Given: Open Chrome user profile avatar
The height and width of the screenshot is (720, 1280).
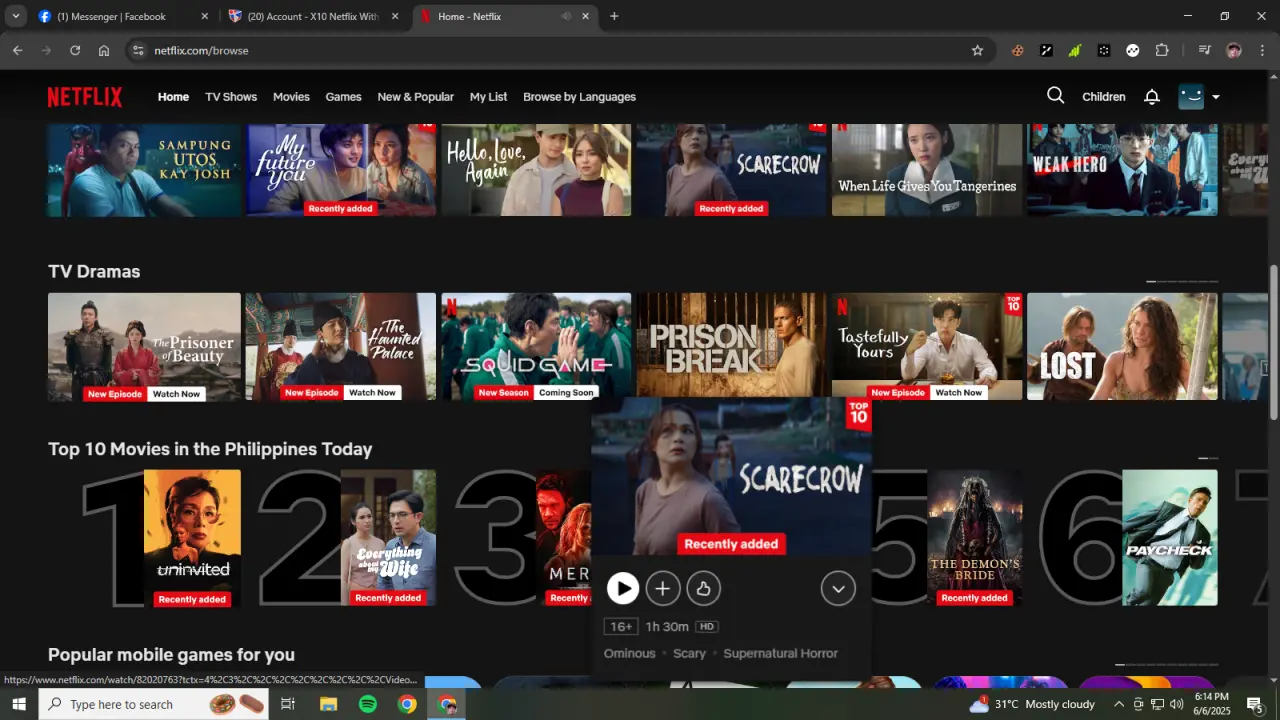Looking at the screenshot, I should (1234, 50).
